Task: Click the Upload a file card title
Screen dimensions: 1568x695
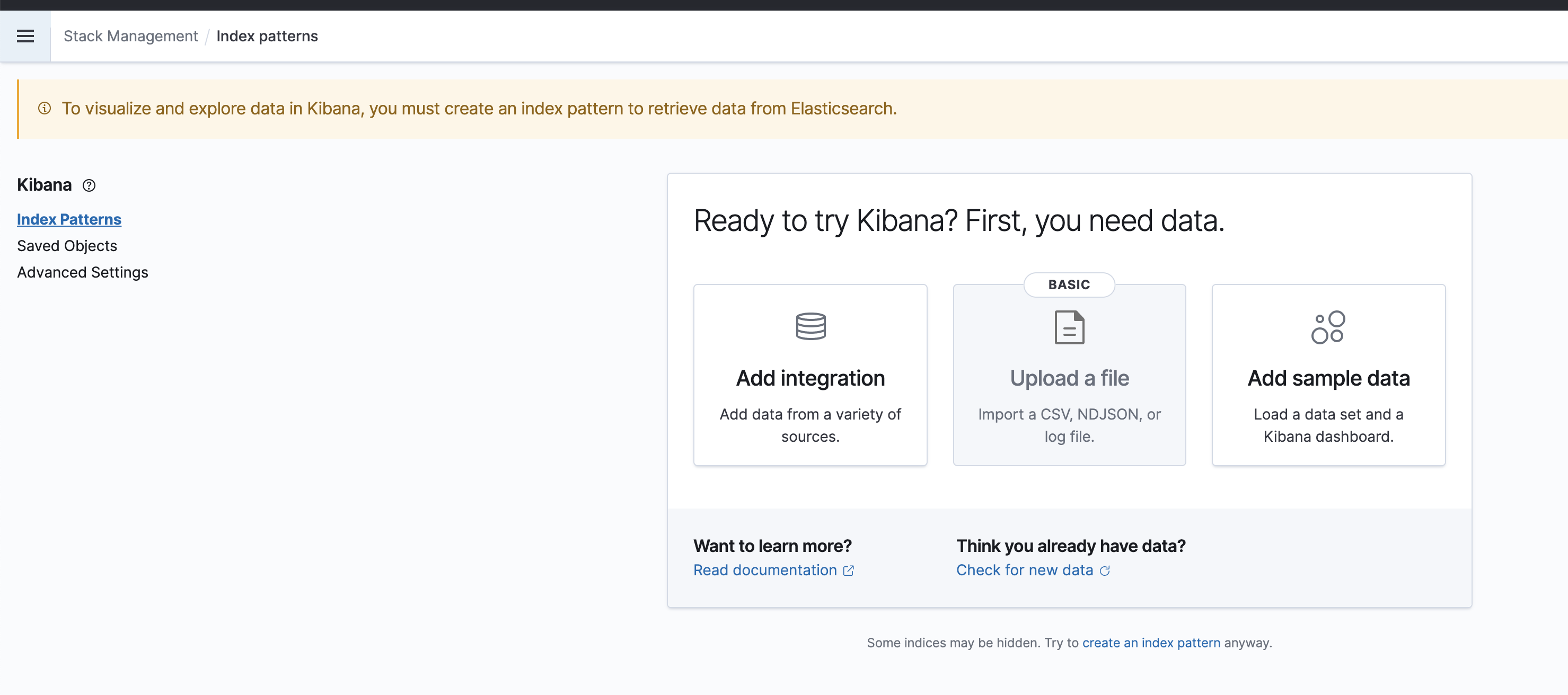Action: click(x=1069, y=378)
